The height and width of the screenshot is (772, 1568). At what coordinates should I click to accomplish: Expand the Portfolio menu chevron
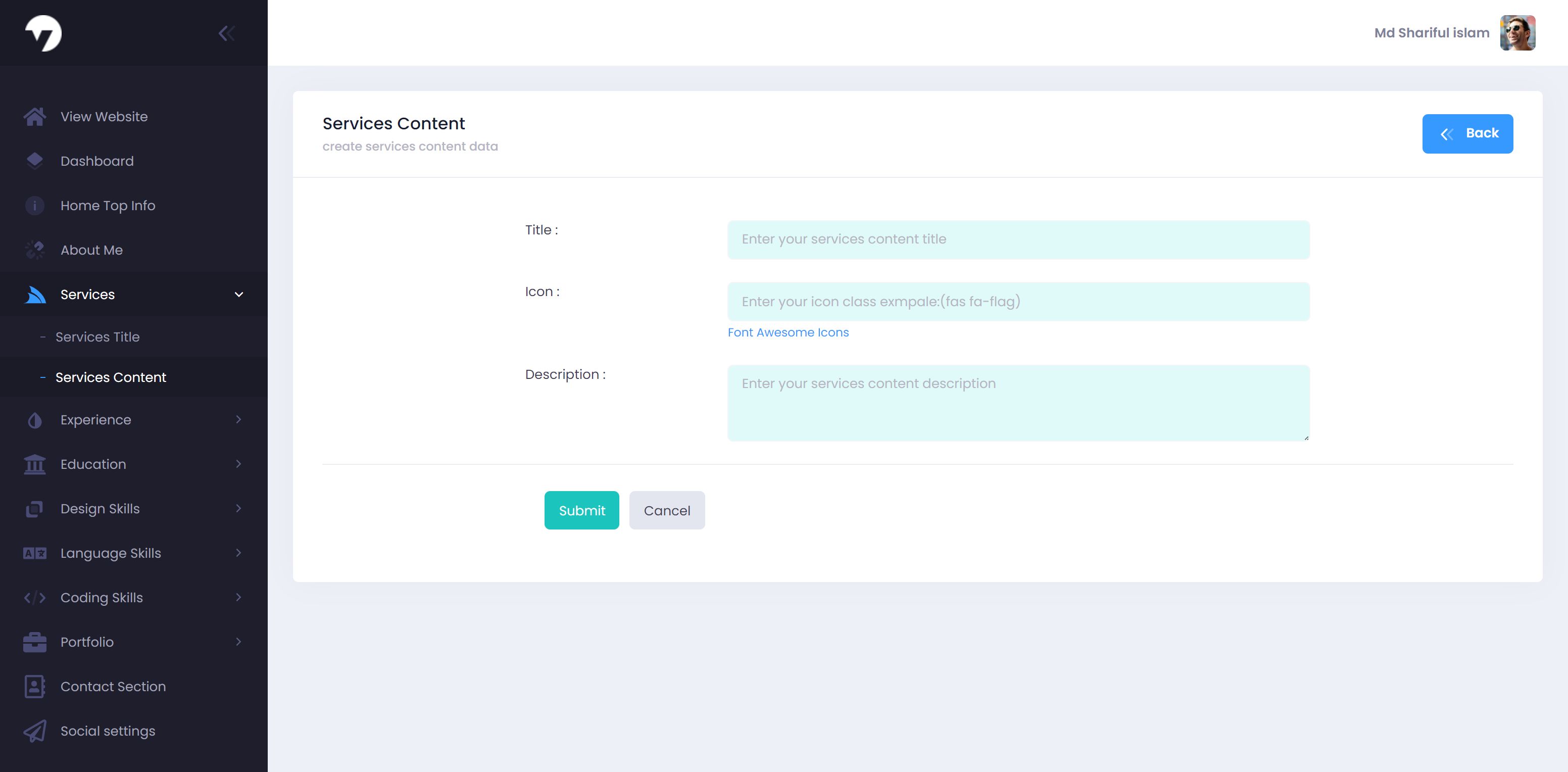click(238, 642)
